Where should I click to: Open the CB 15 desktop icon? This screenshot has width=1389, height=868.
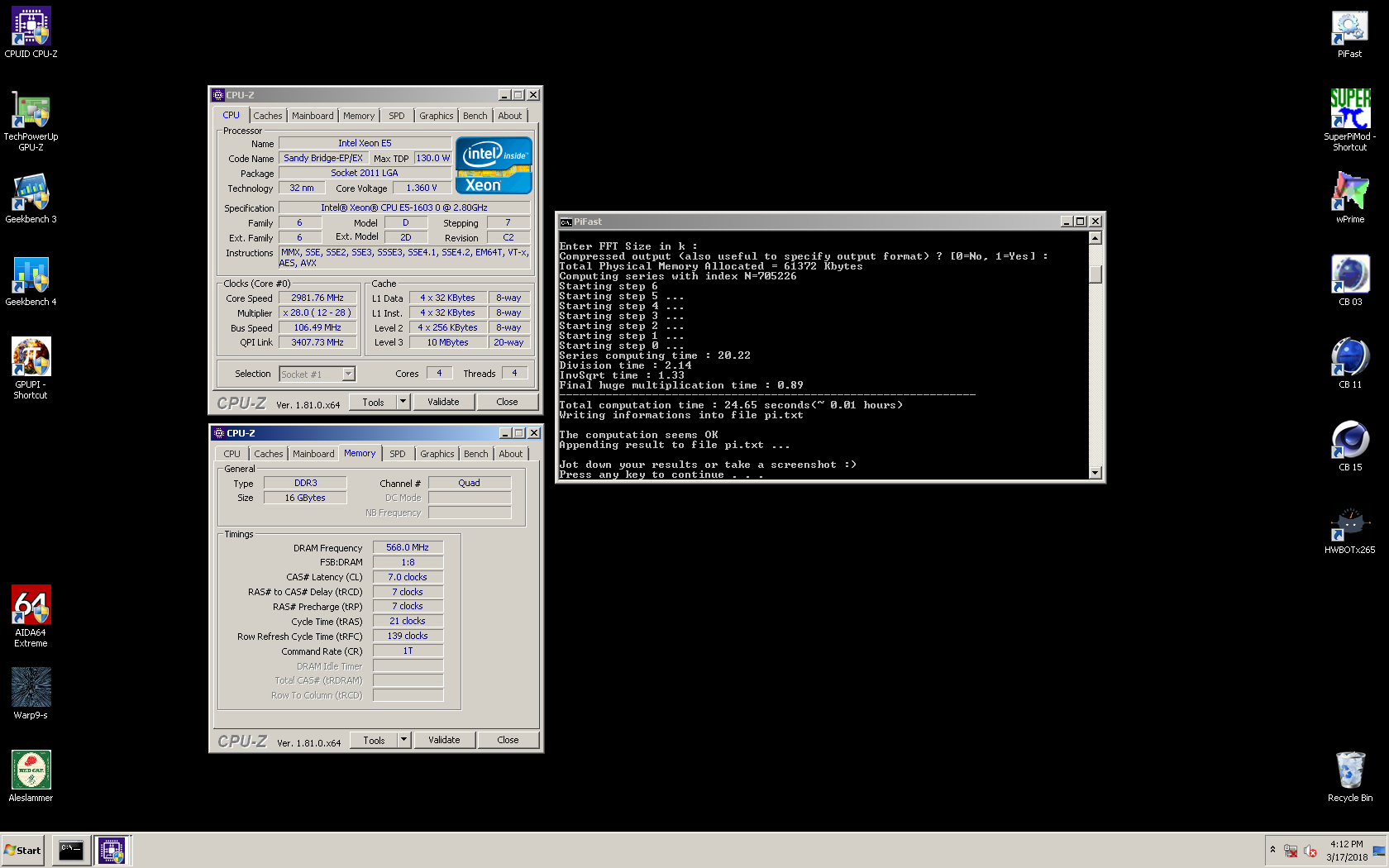point(1349,446)
